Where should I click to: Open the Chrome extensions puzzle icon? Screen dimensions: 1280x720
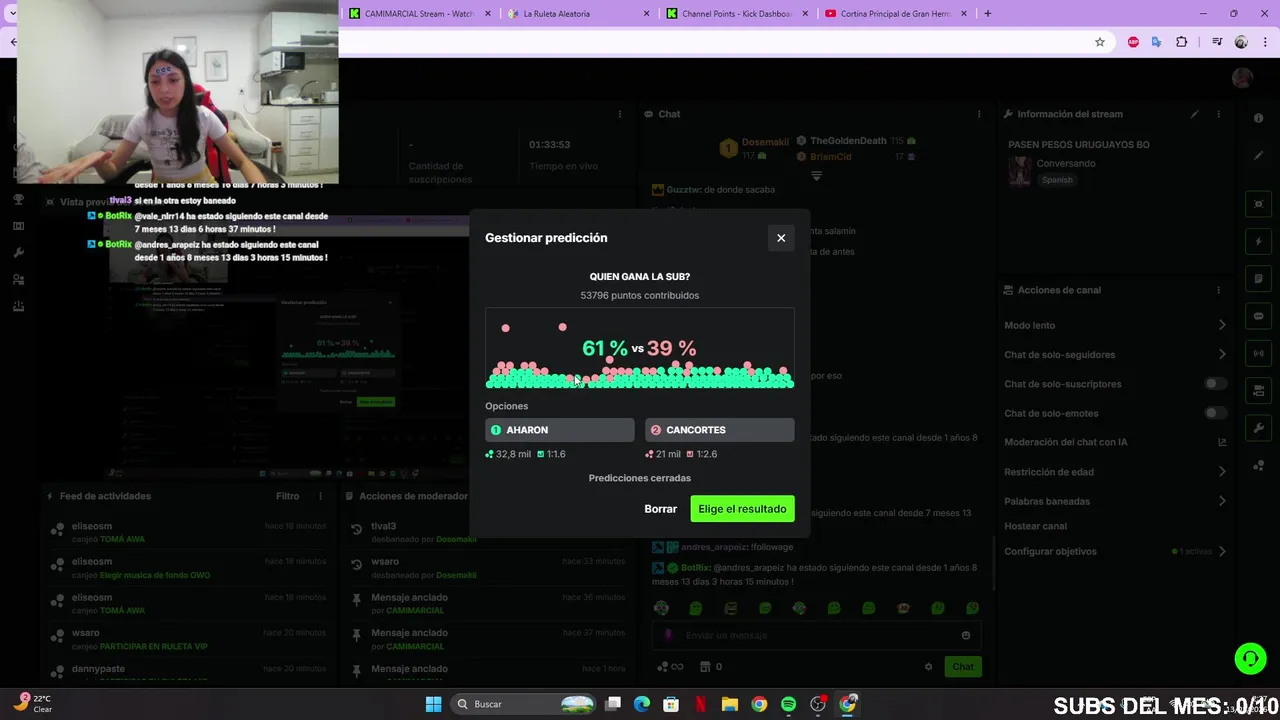(x=1182, y=42)
